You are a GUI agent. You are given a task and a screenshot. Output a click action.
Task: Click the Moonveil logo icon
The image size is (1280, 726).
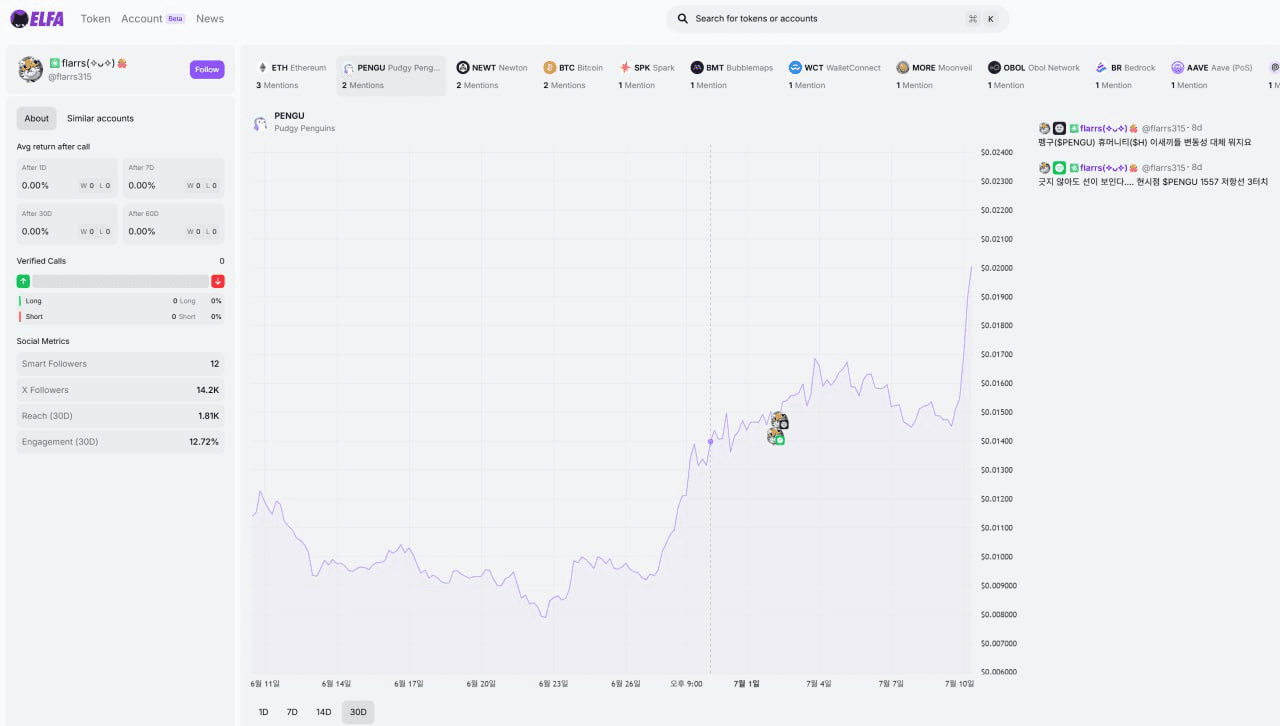(x=903, y=68)
